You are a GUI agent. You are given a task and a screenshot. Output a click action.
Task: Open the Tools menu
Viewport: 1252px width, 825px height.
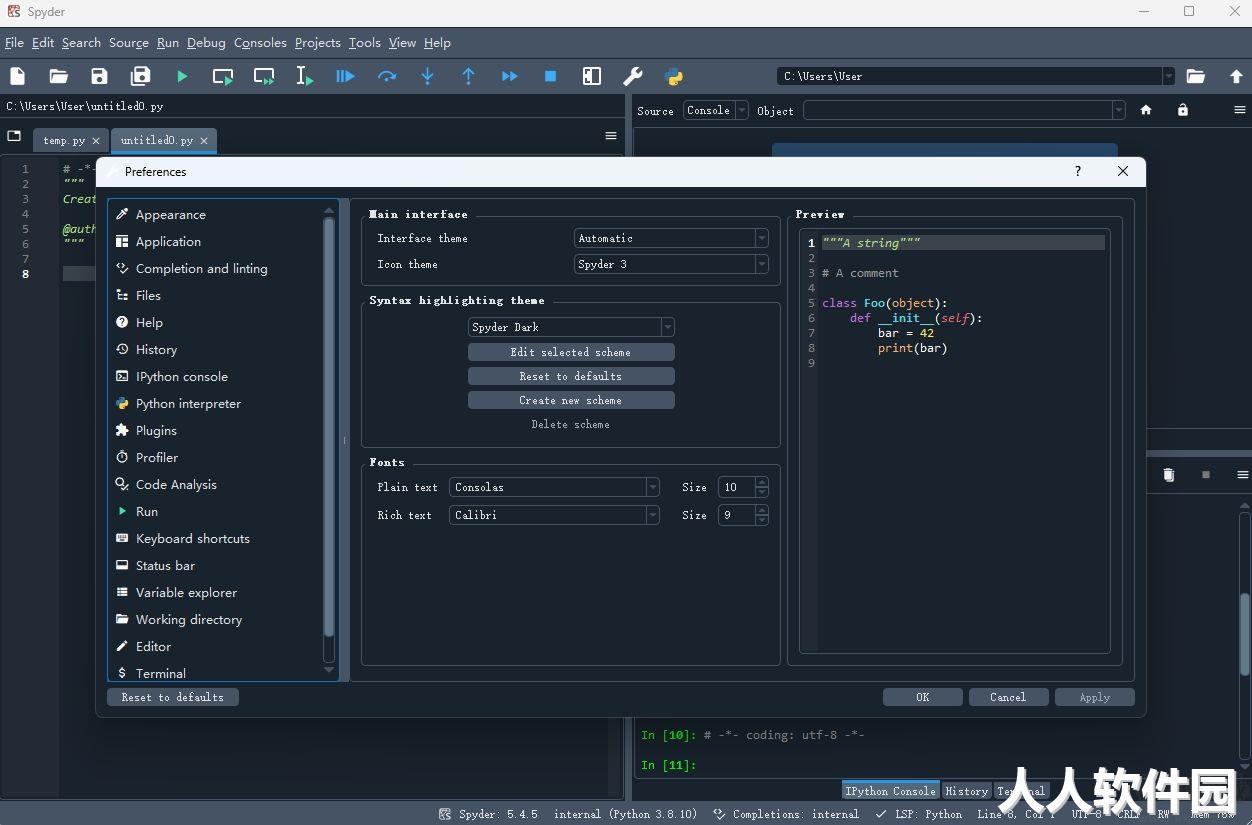click(365, 43)
